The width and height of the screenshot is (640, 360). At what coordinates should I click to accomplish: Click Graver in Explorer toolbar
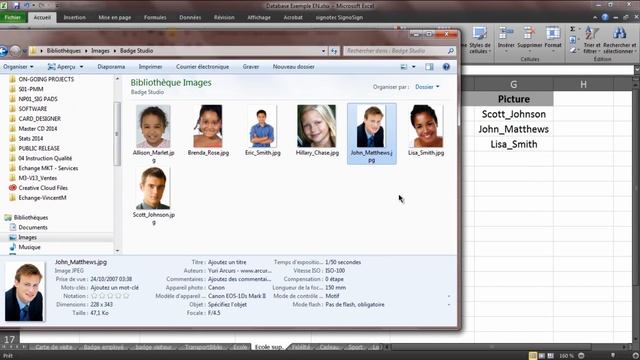click(x=251, y=67)
